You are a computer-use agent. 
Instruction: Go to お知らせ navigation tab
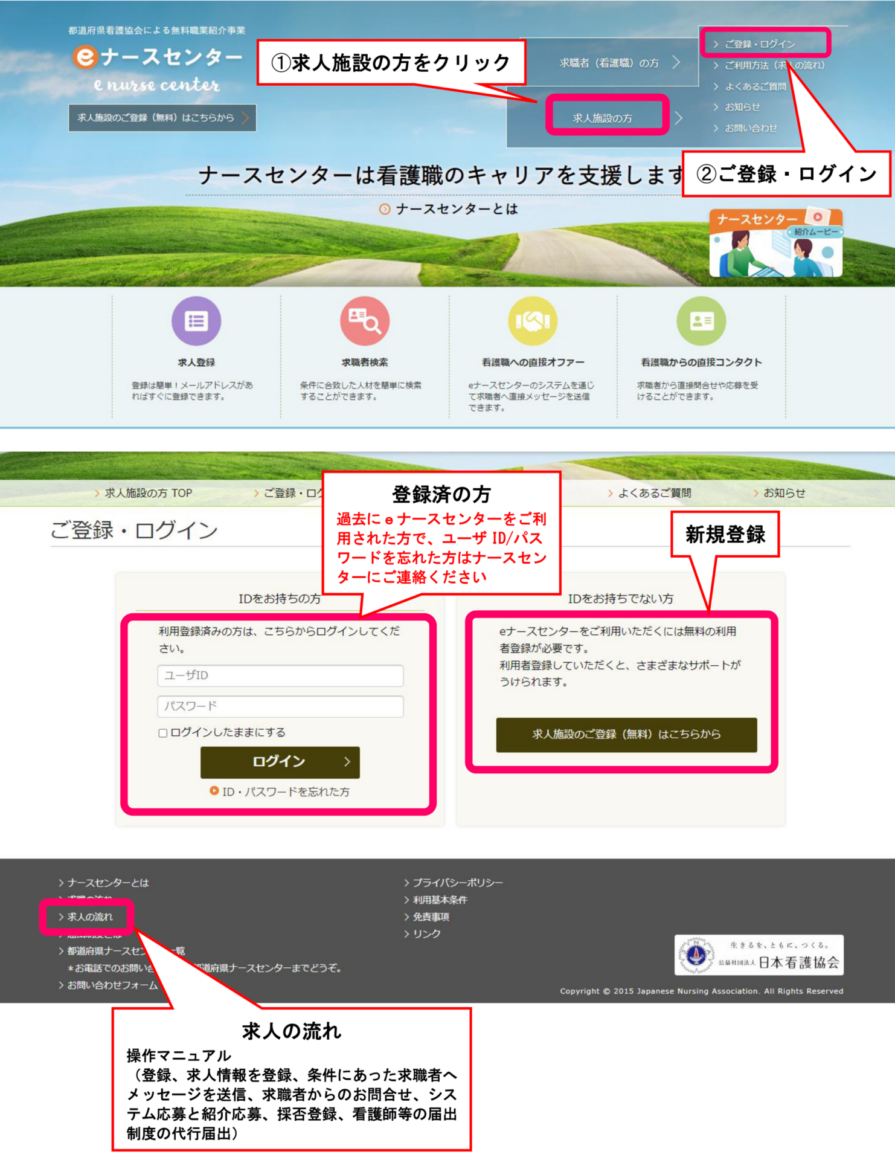pyautogui.click(x=779, y=493)
